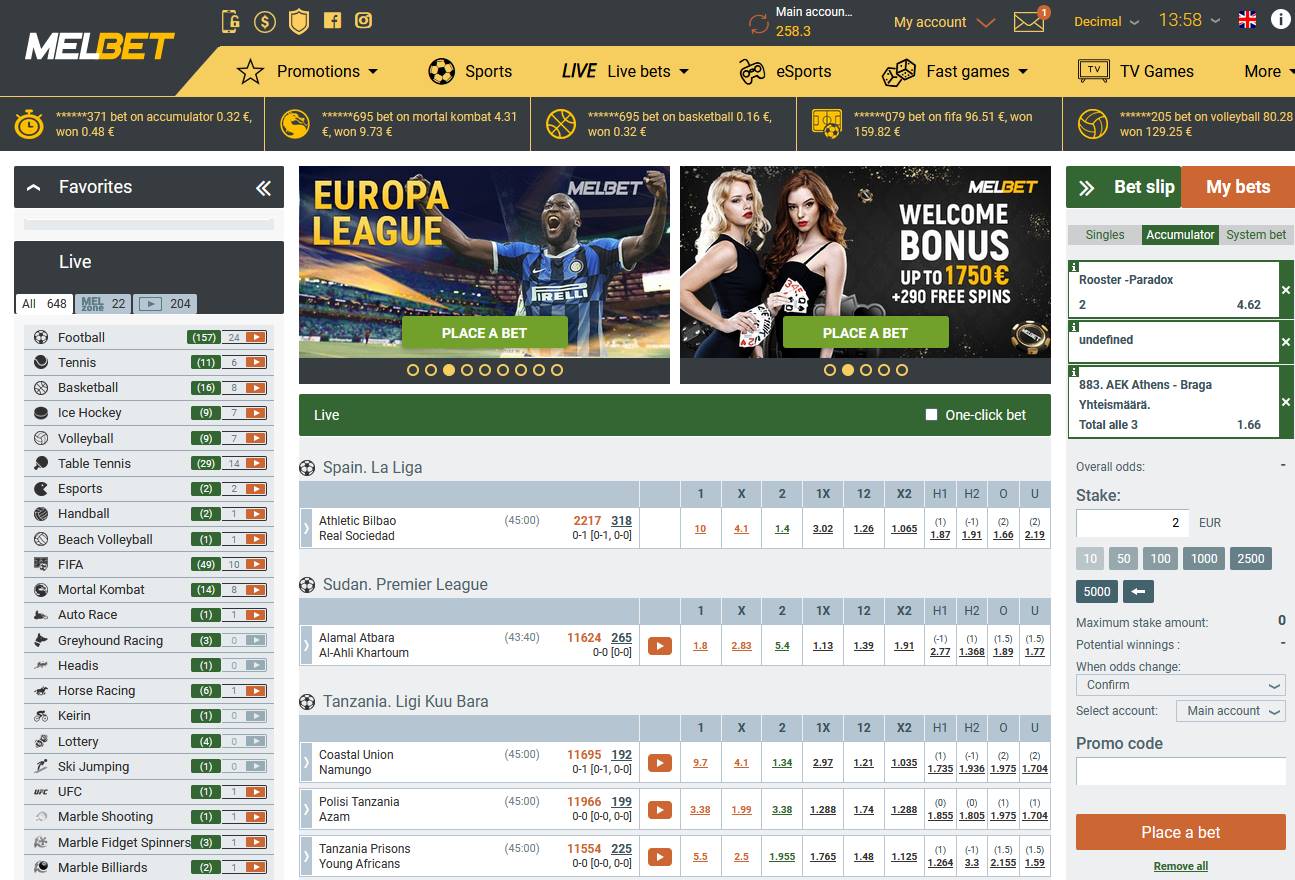Remove the undefined bet slip entry

[1286, 341]
